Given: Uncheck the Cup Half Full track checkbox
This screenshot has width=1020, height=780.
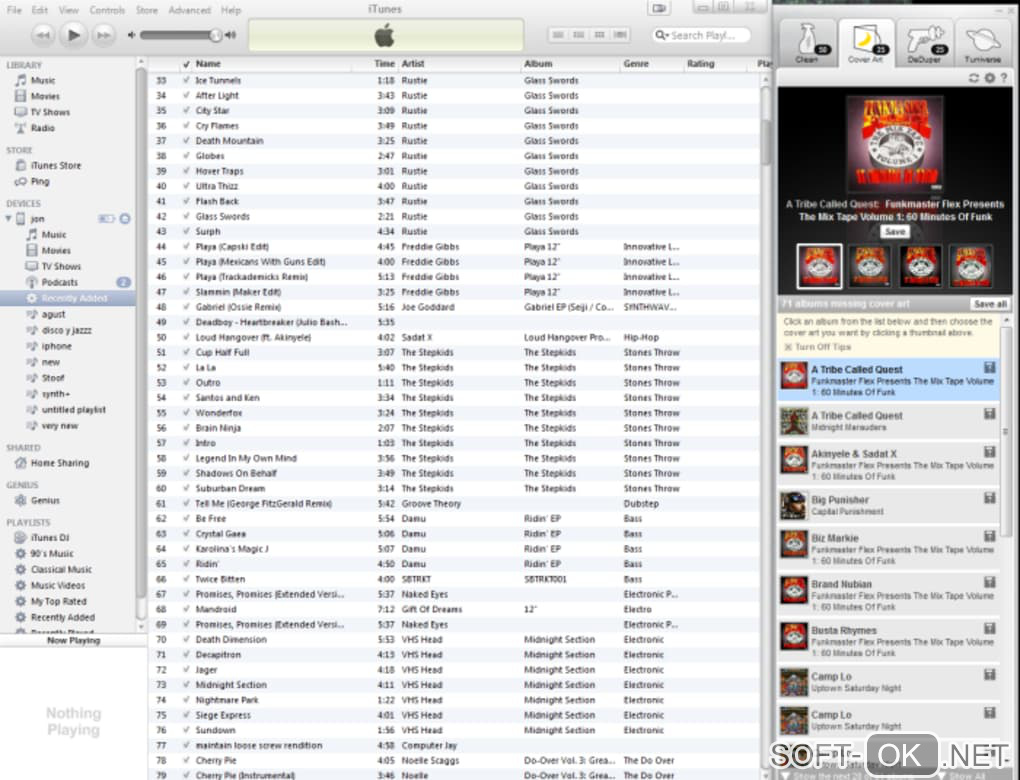Looking at the screenshot, I should (x=187, y=353).
